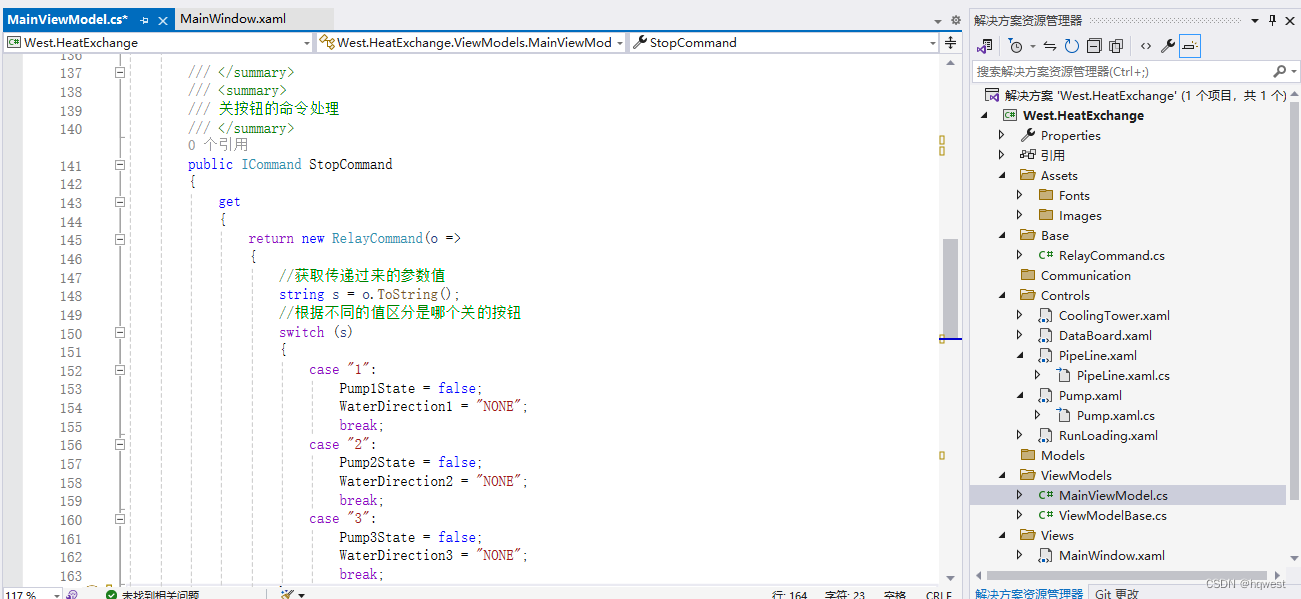Select the Pending Changes Filter clock icon
The width and height of the screenshot is (1301, 599).
(x=1016, y=45)
